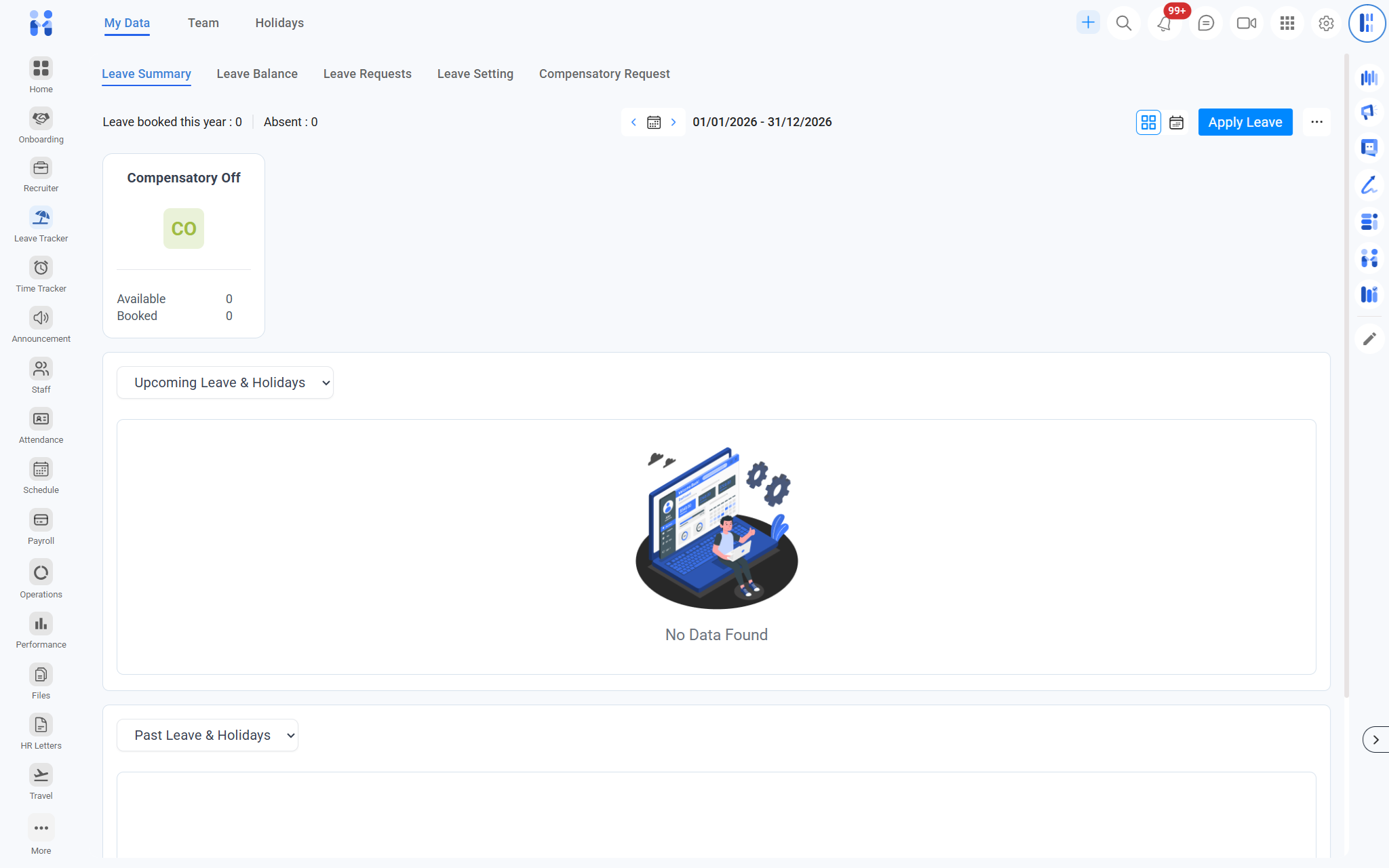Open the Travel airplane module
The height and width of the screenshot is (868, 1389).
pos(41,776)
